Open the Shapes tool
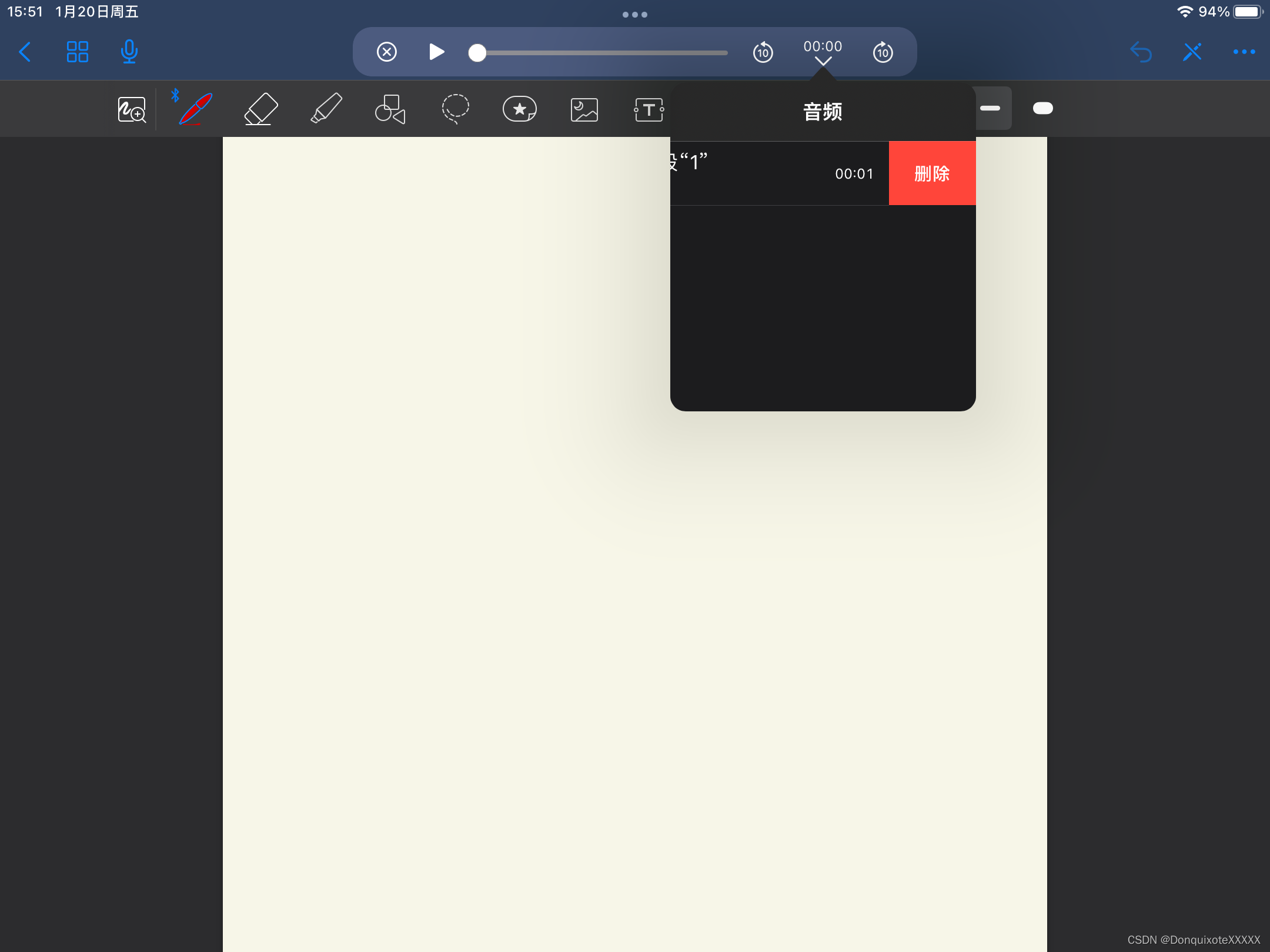Screen dimensions: 1270x952 (x=390, y=109)
